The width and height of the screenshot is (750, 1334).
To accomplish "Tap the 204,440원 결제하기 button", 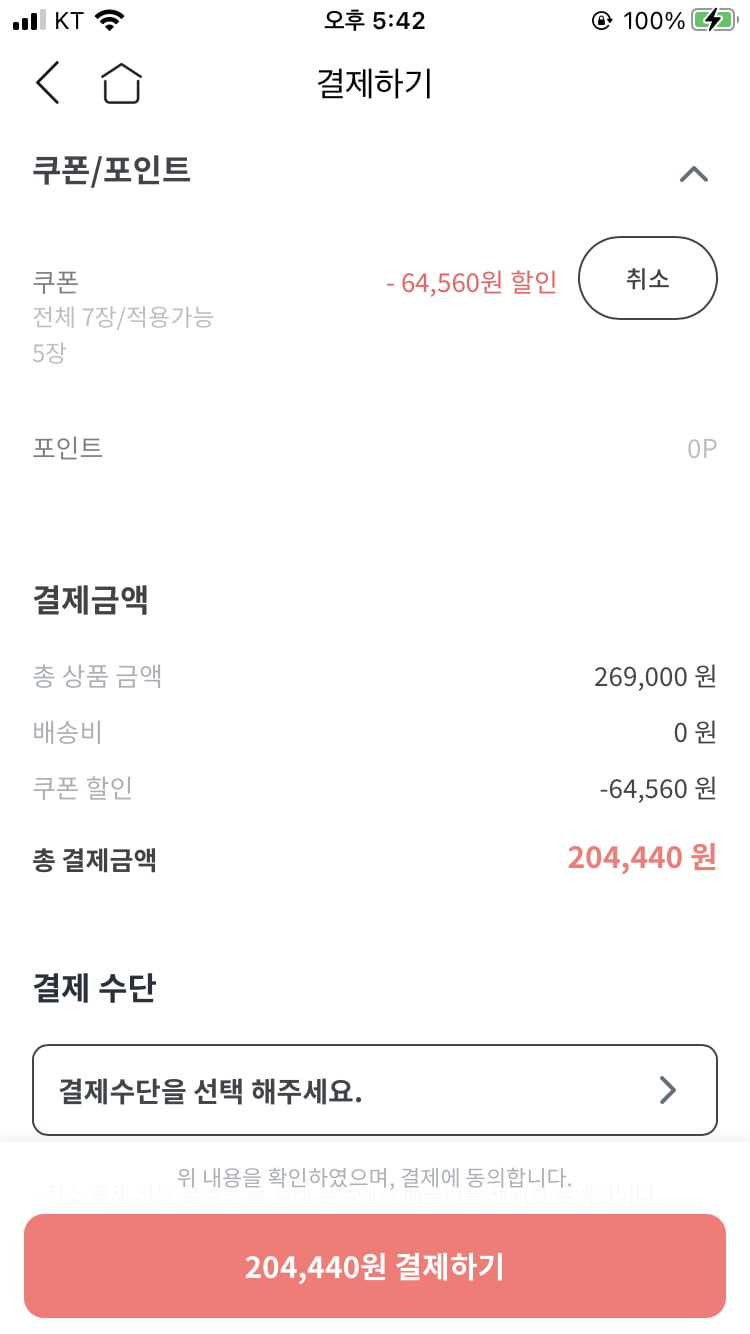I will coord(375,1266).
